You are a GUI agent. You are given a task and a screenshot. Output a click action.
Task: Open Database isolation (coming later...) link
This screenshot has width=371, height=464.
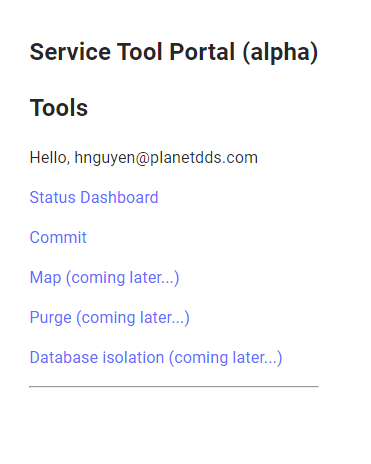[x=156, y=358]
